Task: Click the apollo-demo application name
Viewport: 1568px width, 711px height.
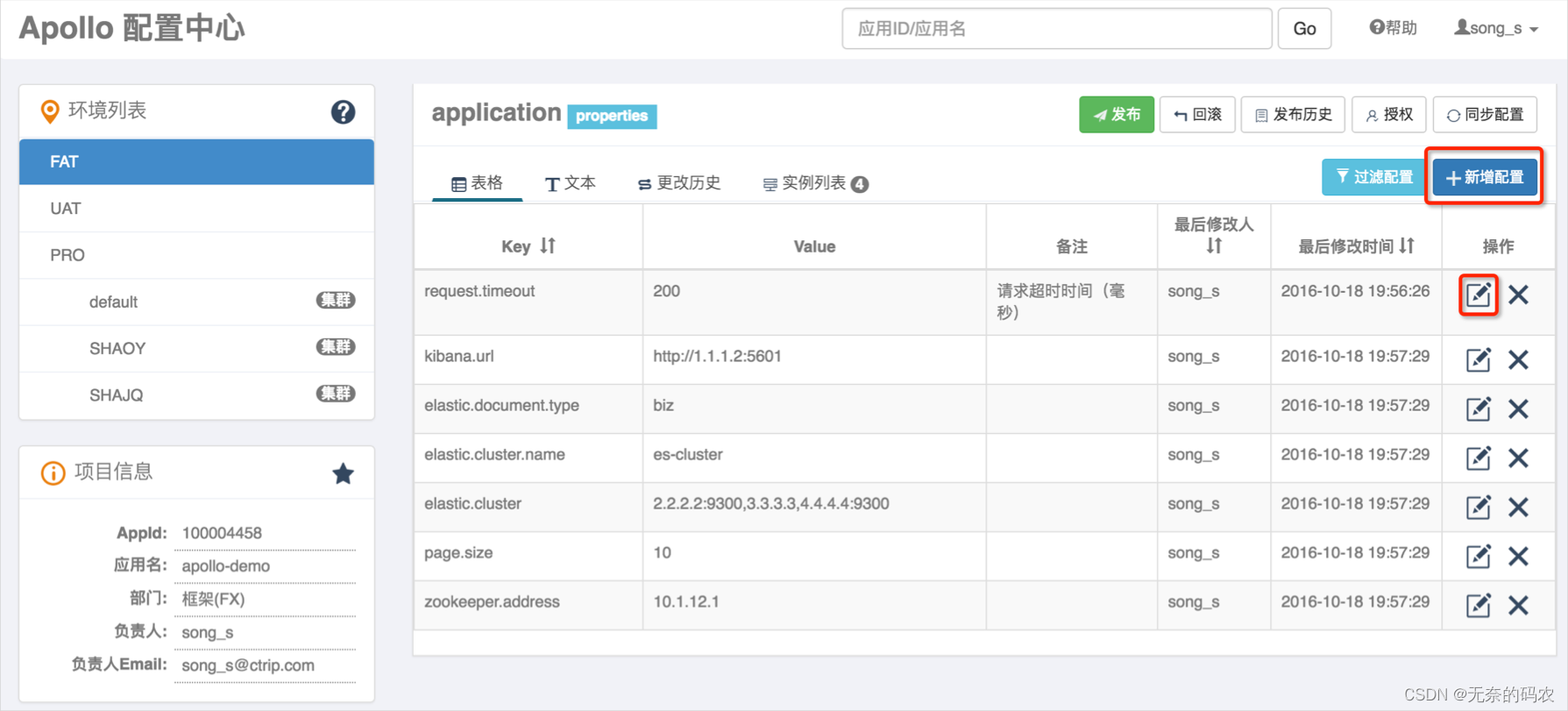Action: click(226, 566)
